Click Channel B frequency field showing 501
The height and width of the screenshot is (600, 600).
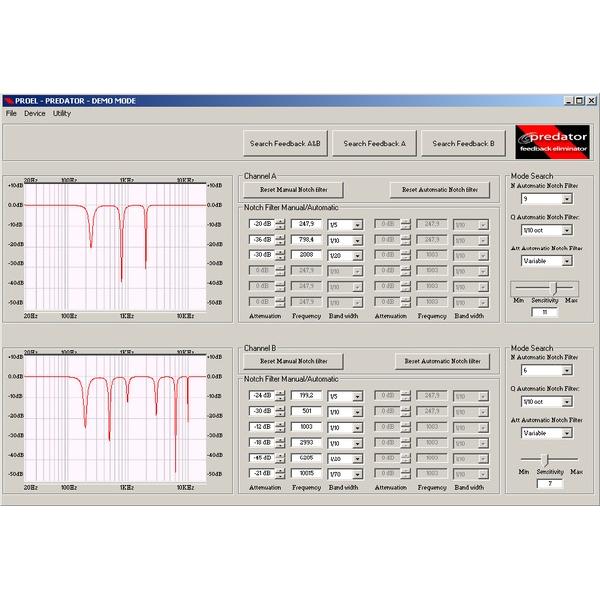coord(305,411)
